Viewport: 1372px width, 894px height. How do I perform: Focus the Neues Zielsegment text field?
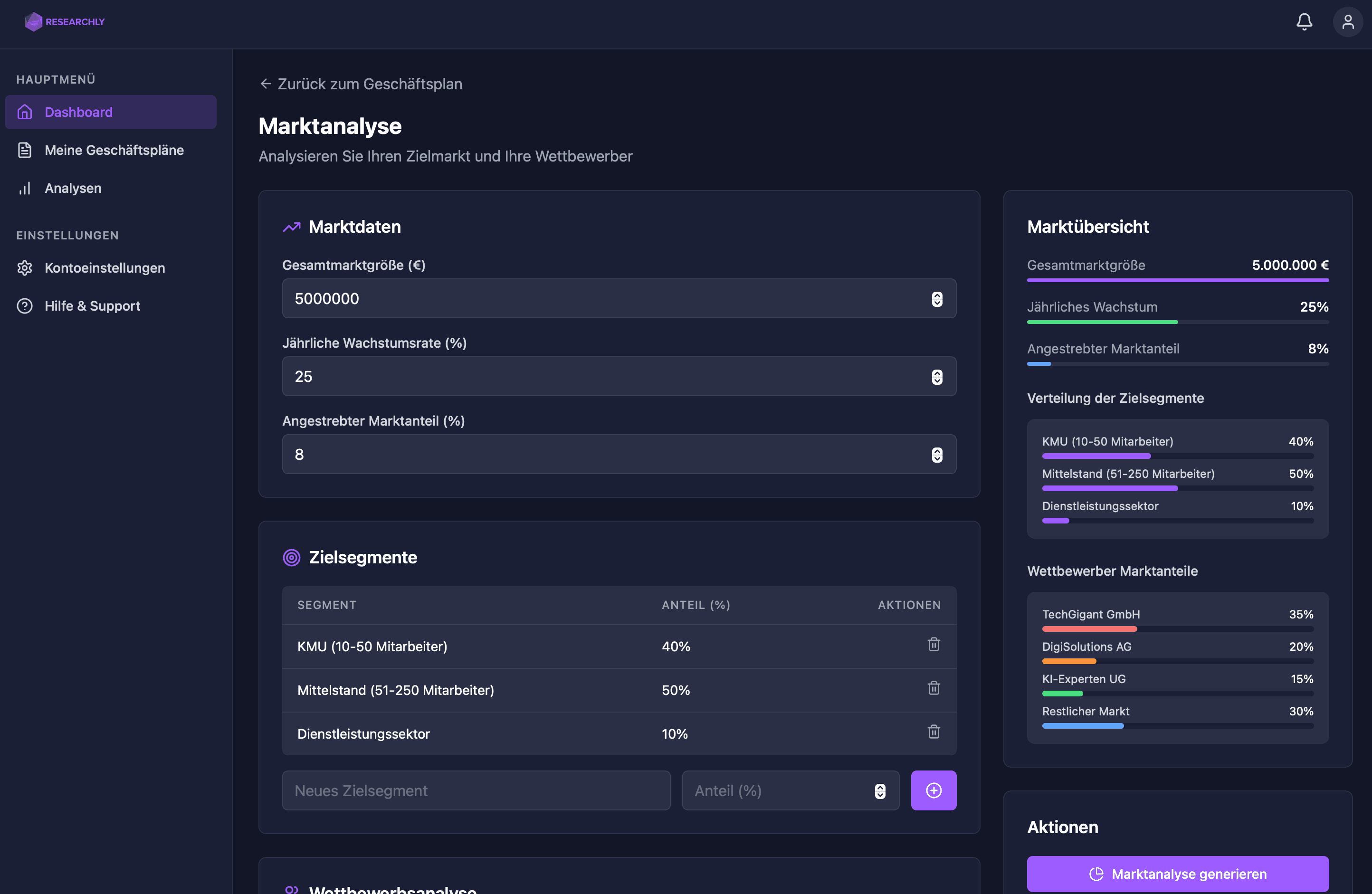[x=476, y=790]
